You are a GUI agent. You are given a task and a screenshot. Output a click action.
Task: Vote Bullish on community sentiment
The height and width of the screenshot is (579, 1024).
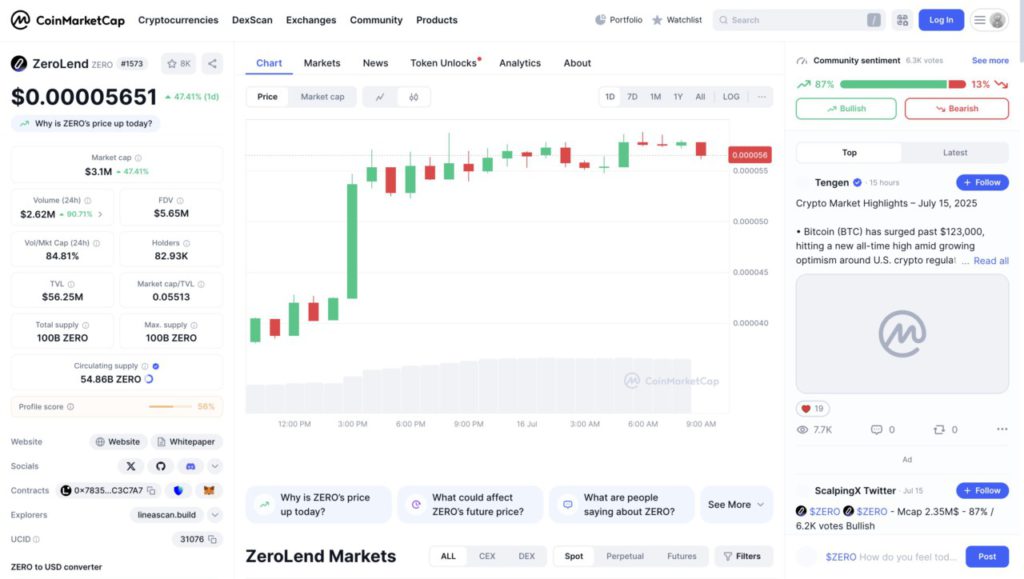coord(846,109)
